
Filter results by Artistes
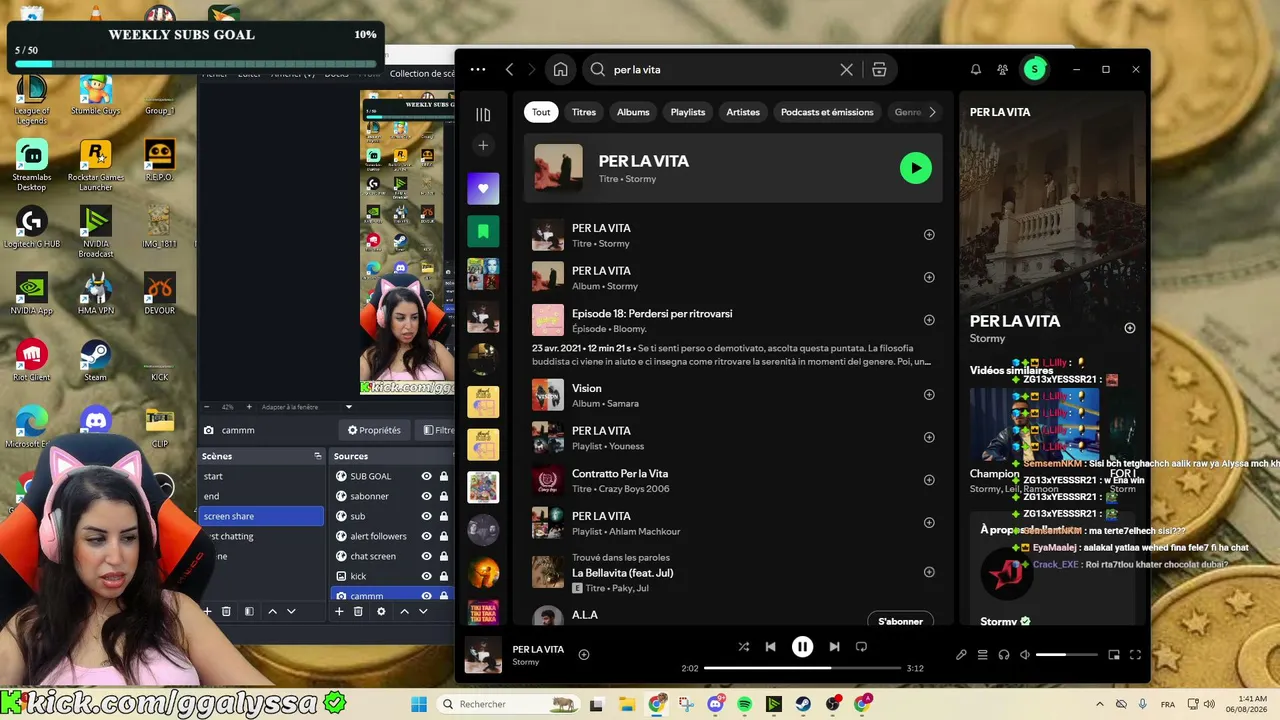coord(743,112)
